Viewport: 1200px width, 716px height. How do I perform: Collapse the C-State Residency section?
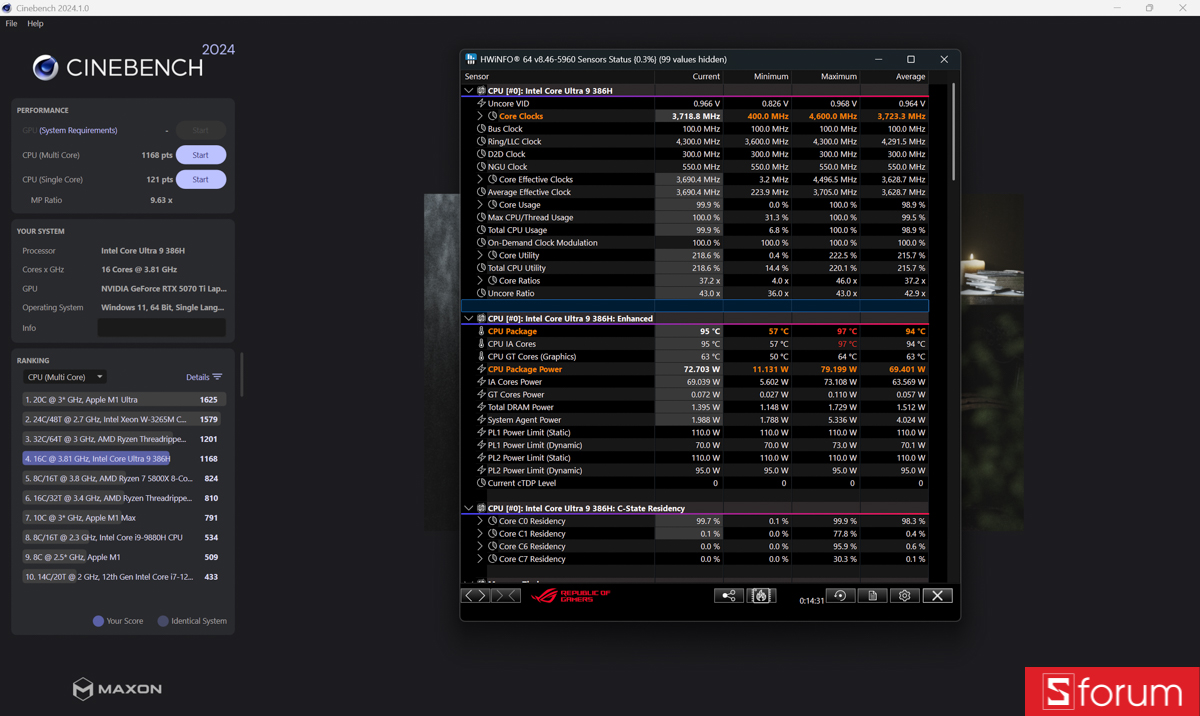(468, 508)
